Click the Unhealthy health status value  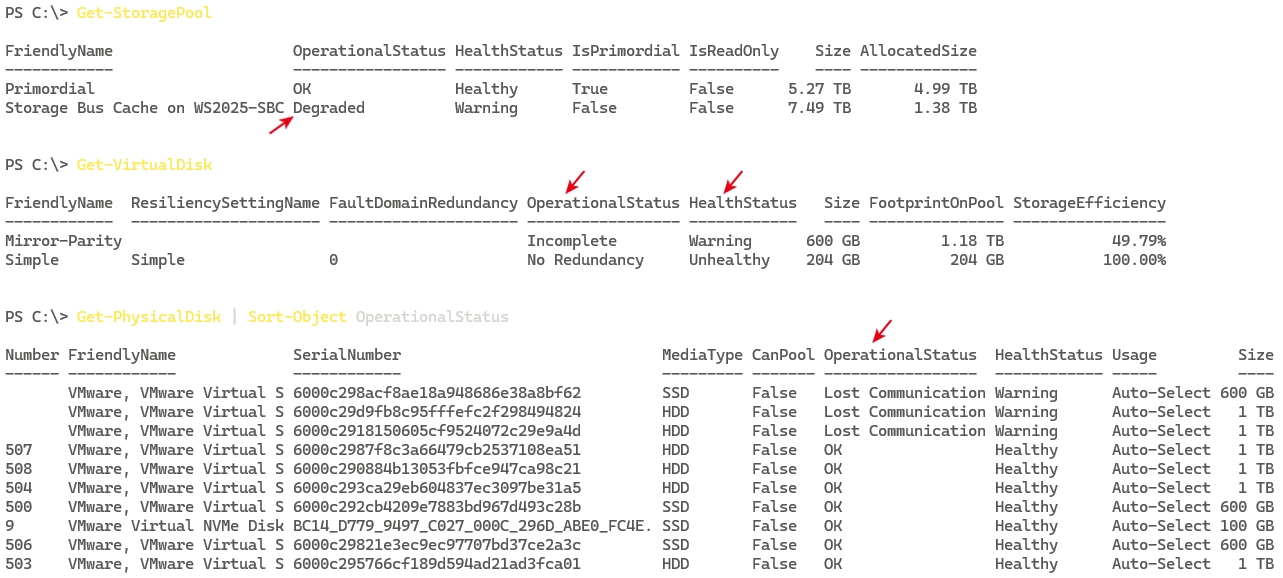coord(729,260)
